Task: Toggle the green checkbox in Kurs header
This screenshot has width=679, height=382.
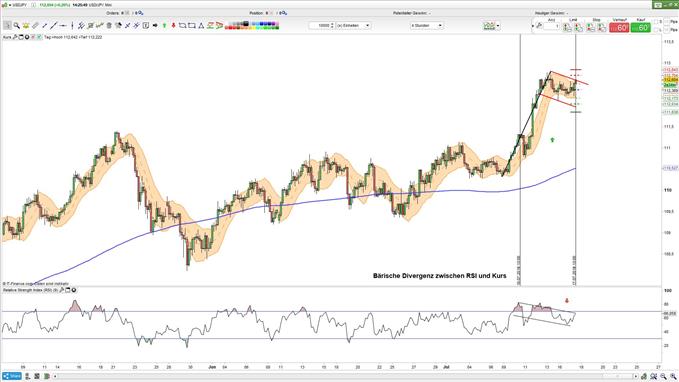Action: coord(39,37)
